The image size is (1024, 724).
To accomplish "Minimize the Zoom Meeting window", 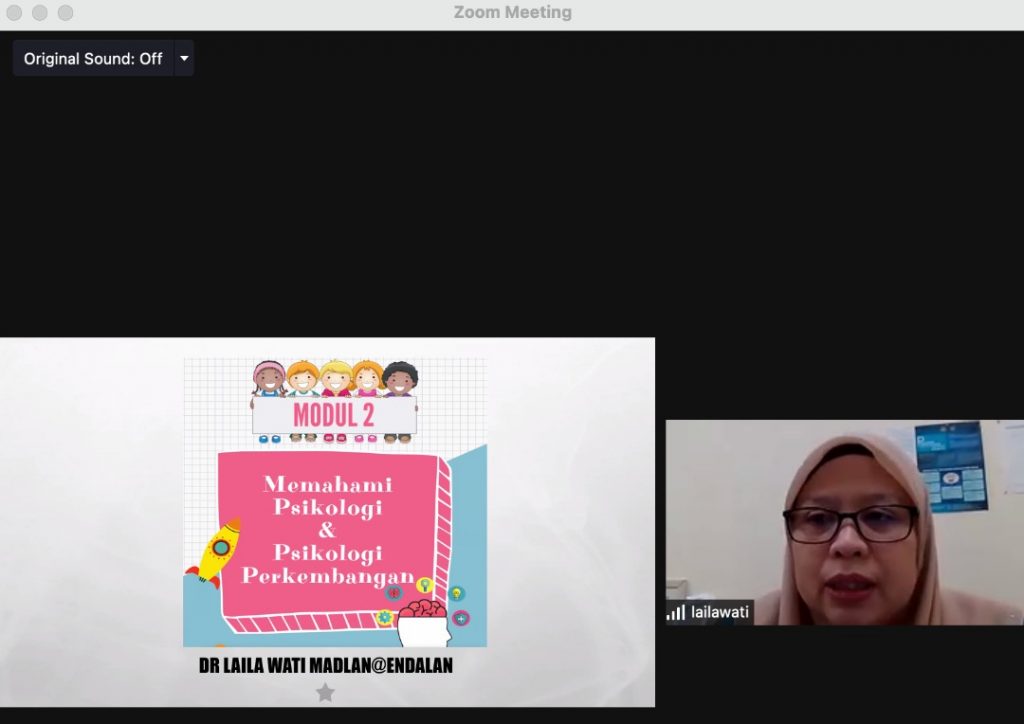I will pyautogui.click(x=40, y=13).
